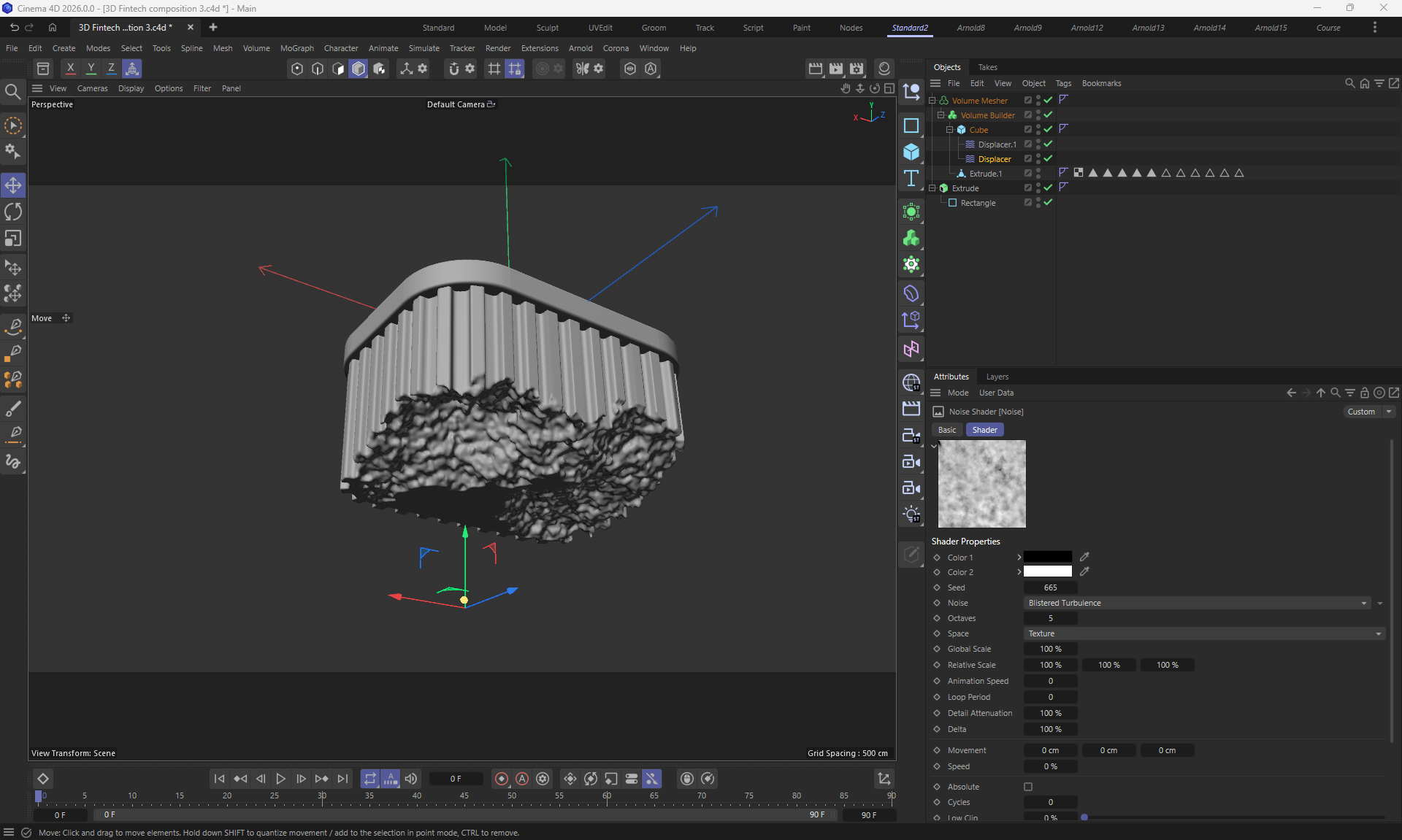The image size is (1402, 840).
Task: Select the Rotate tool
Action: pos(13,212)
